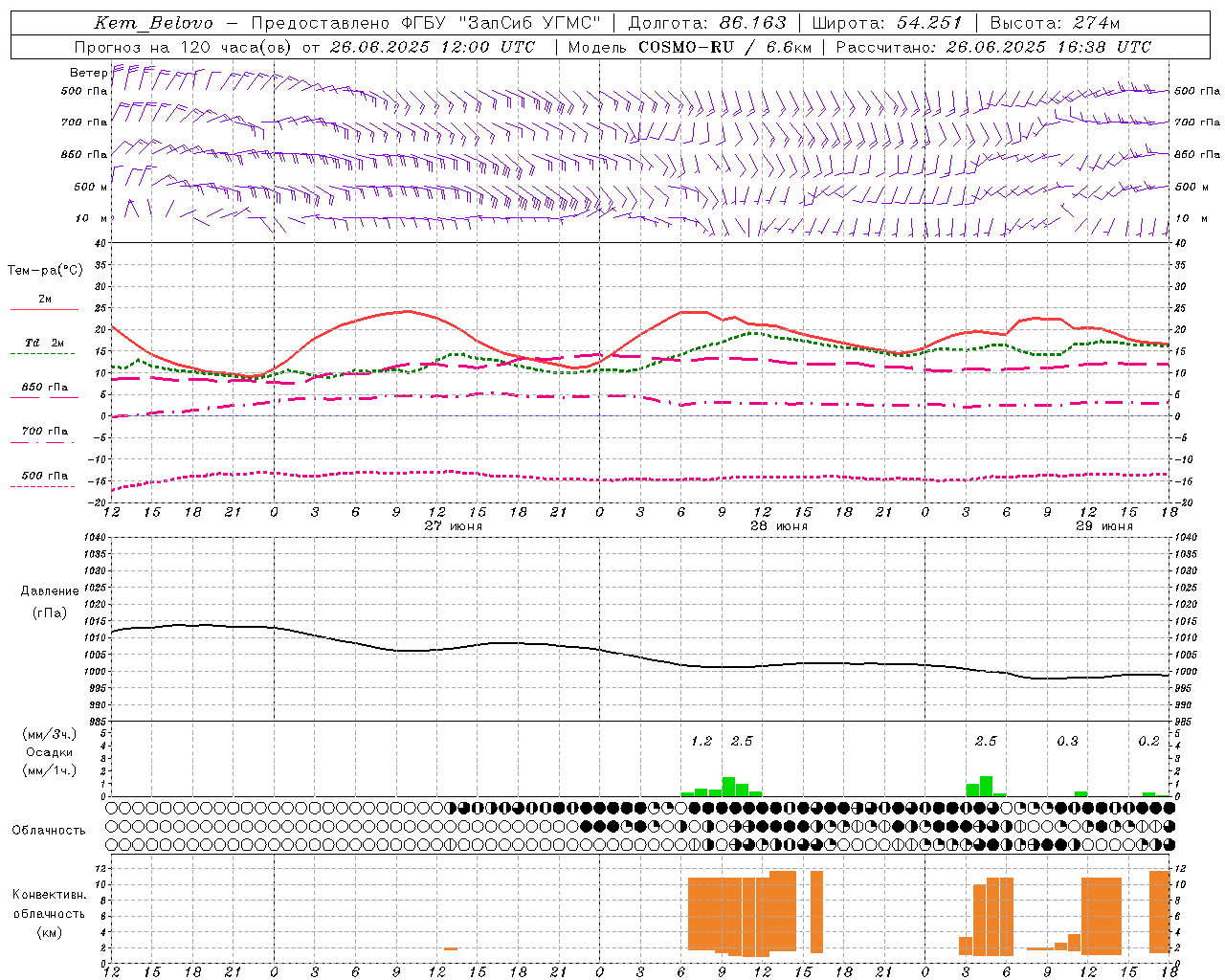Click the 0.3 precipitation total value
Image resolution: width=1225 pixels, height=980 pixels.
(1067, 741)
